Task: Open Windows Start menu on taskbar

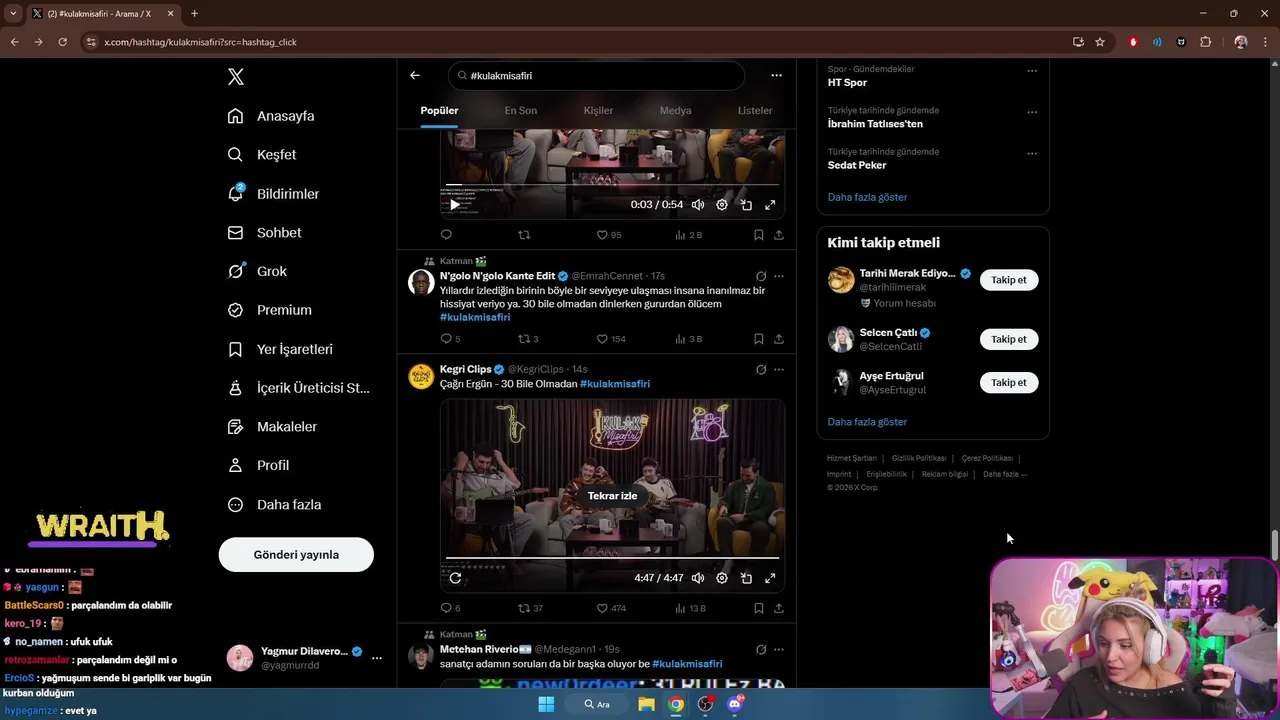Action: pyautogui.click(x=546, y=704)
